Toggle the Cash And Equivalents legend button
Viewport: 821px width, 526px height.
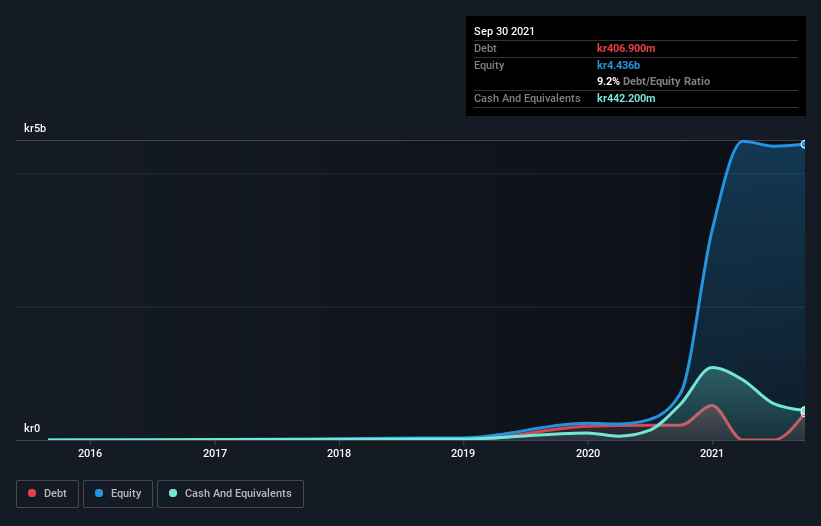230,494
